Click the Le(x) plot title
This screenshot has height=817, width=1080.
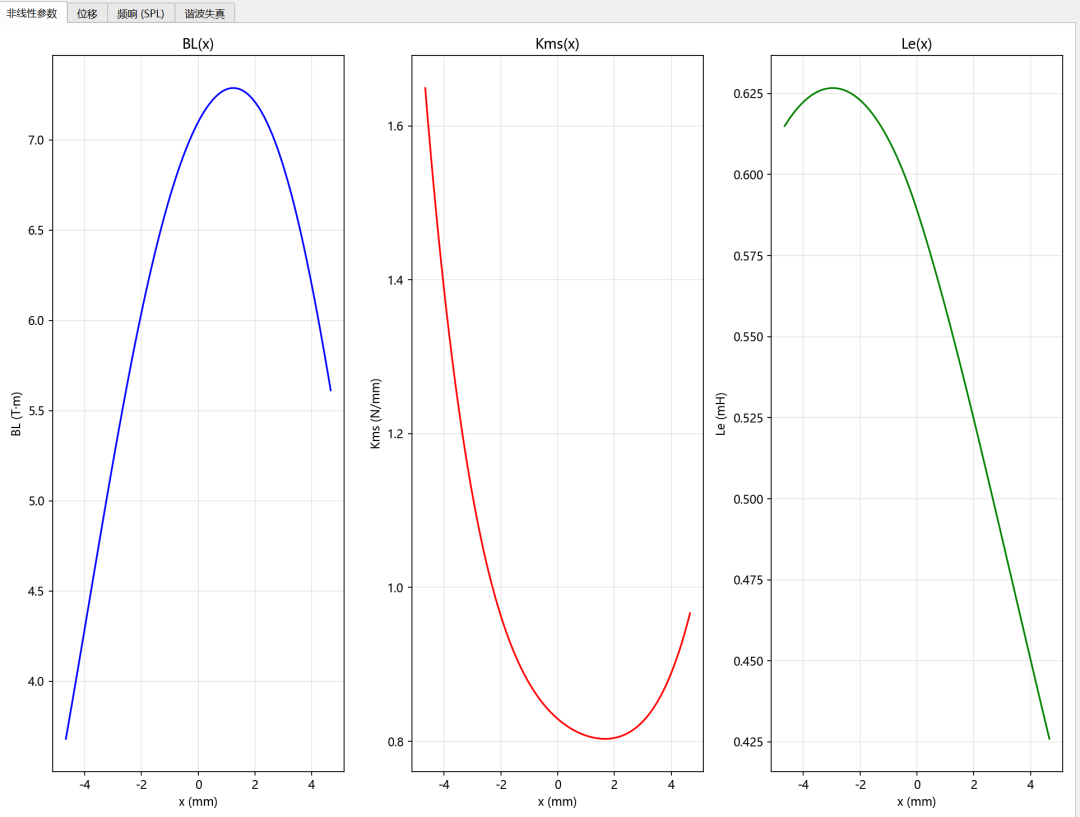[916, 44]
